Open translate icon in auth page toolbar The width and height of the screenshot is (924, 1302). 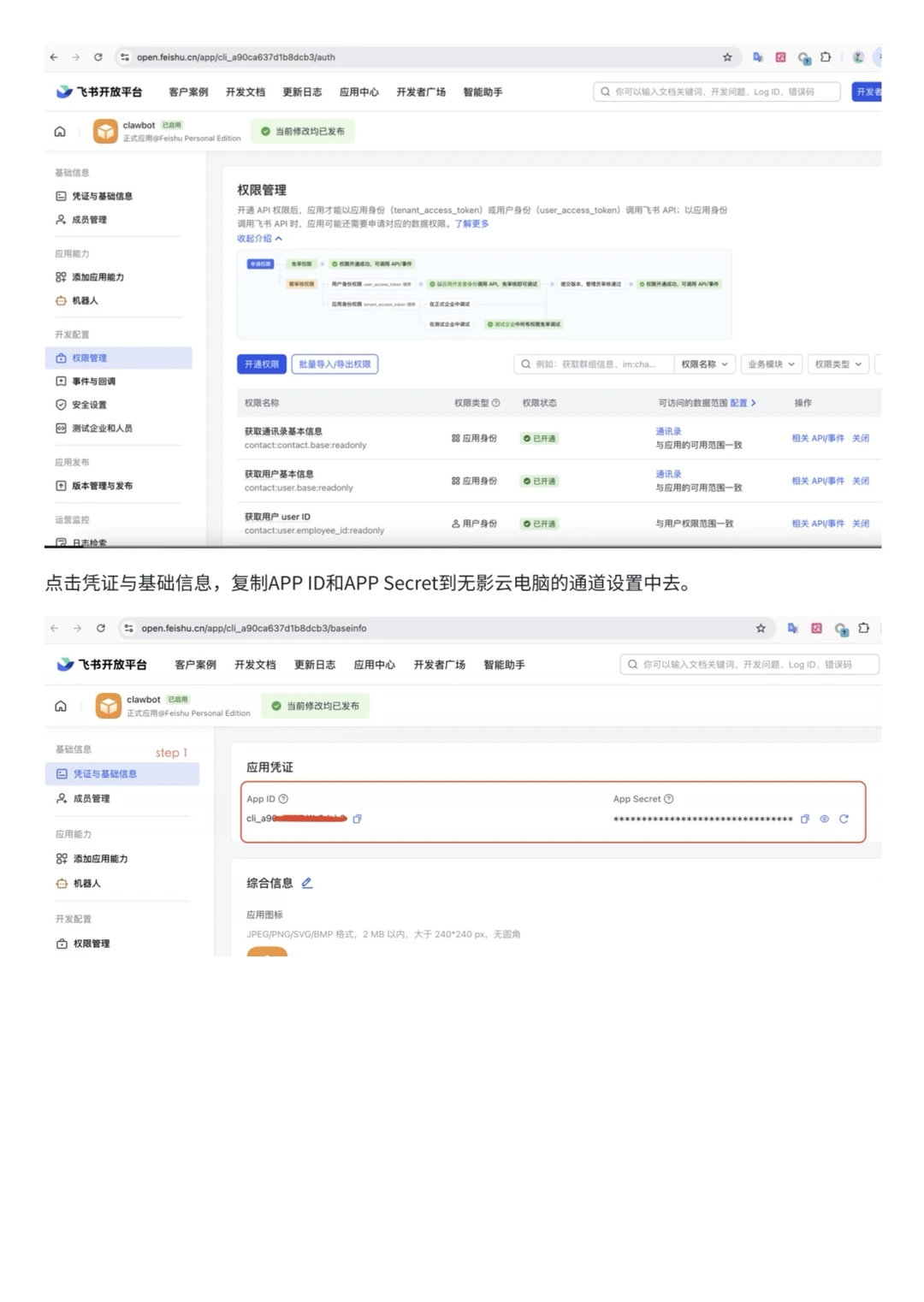[x=758, y=57]
